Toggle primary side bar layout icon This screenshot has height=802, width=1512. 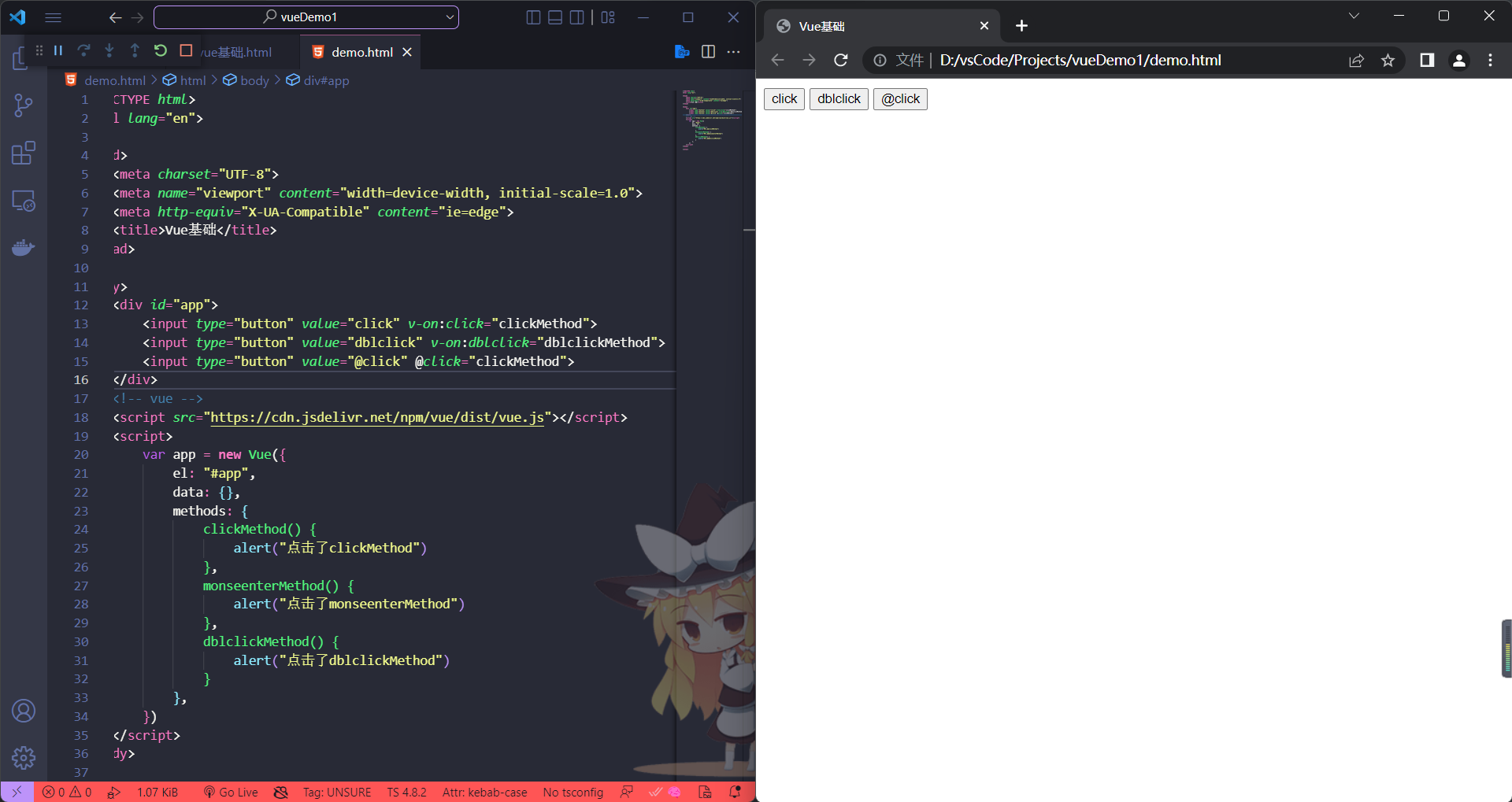pos(533,17)
